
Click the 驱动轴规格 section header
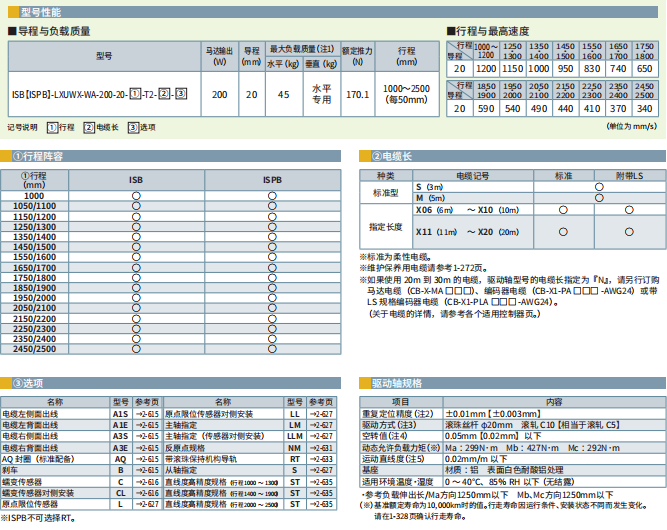(513, 383)
